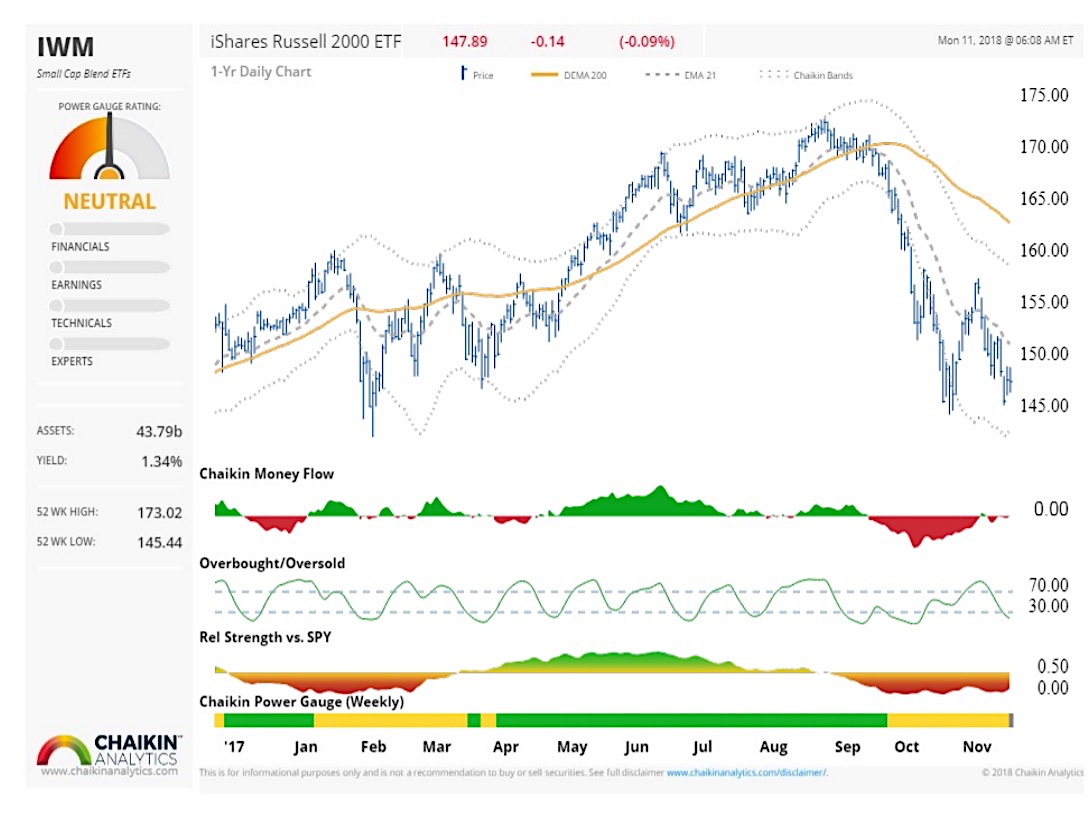This screenshot has width=1091, height=822.
Task: Click the Sep label on the time axis
Action: pyautogui.click(x=847, y=748)
